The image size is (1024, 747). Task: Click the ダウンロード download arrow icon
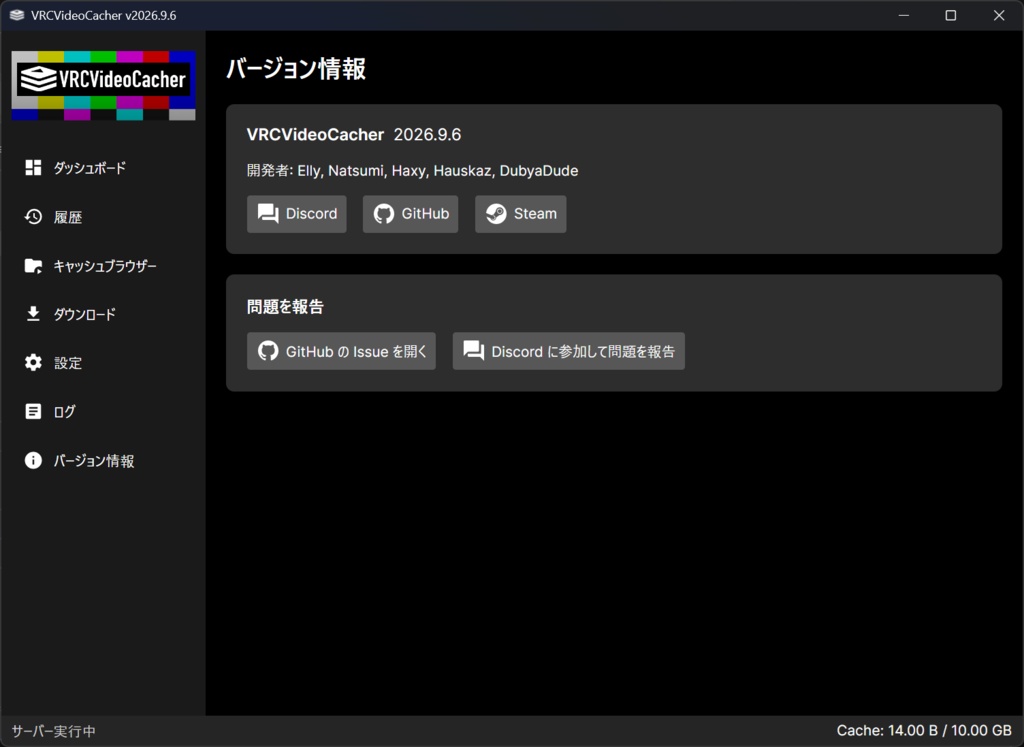(x=33, y=314)
